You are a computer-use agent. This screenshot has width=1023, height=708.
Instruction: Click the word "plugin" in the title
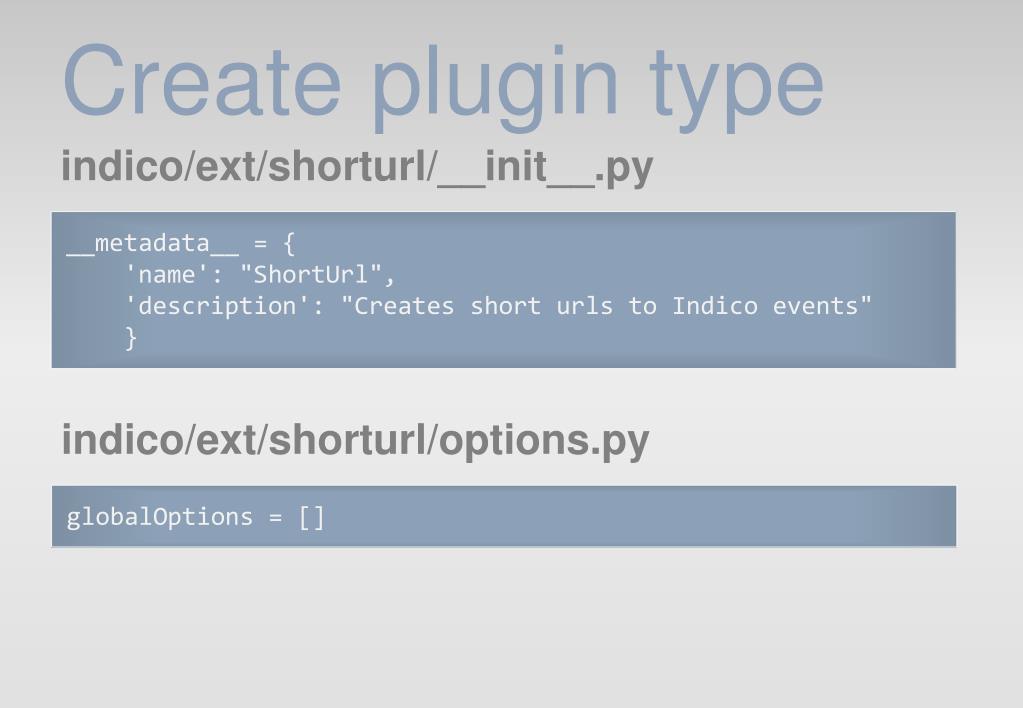point(495,88)
